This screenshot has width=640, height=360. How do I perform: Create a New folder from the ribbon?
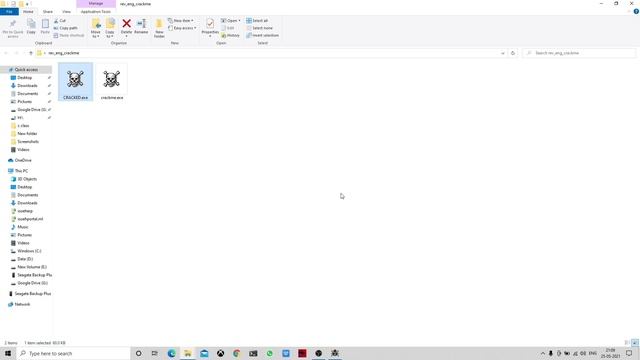click(159, 28)
